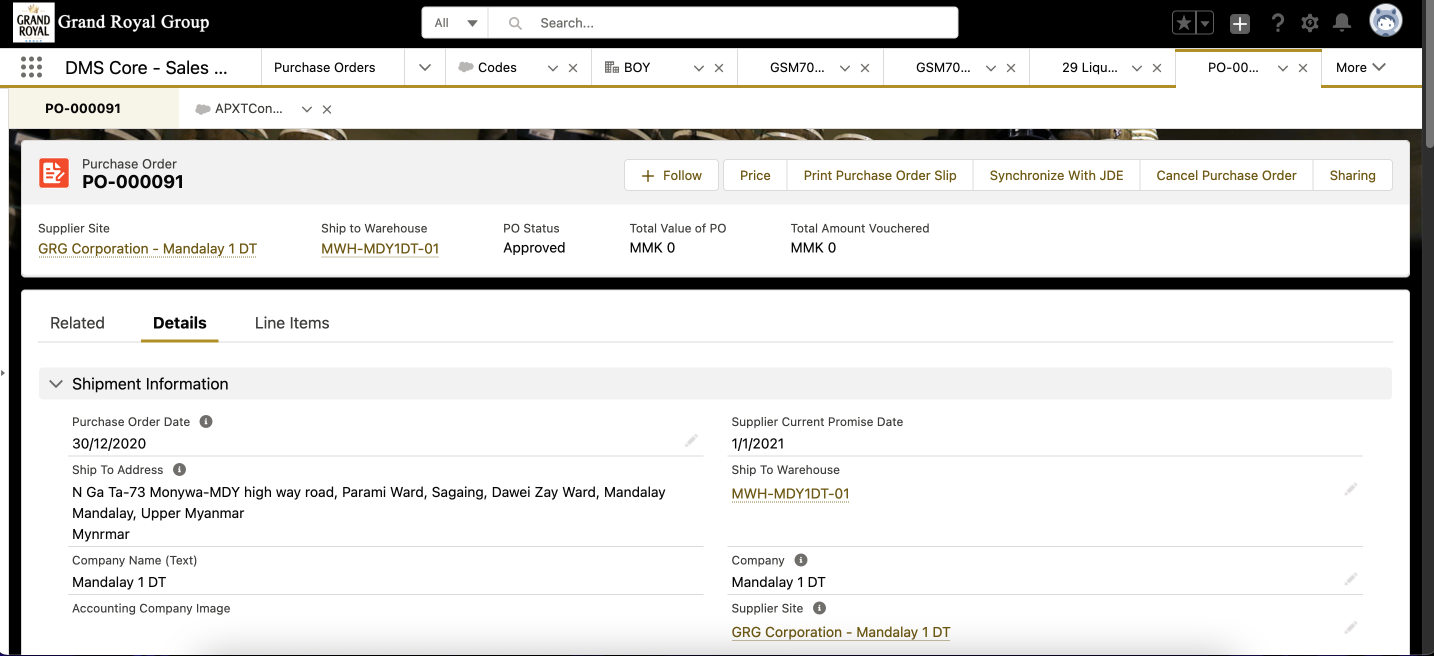1434x656 pixels.
Task: Click the Total Amount Vouchered label
Action: (860, 228)
